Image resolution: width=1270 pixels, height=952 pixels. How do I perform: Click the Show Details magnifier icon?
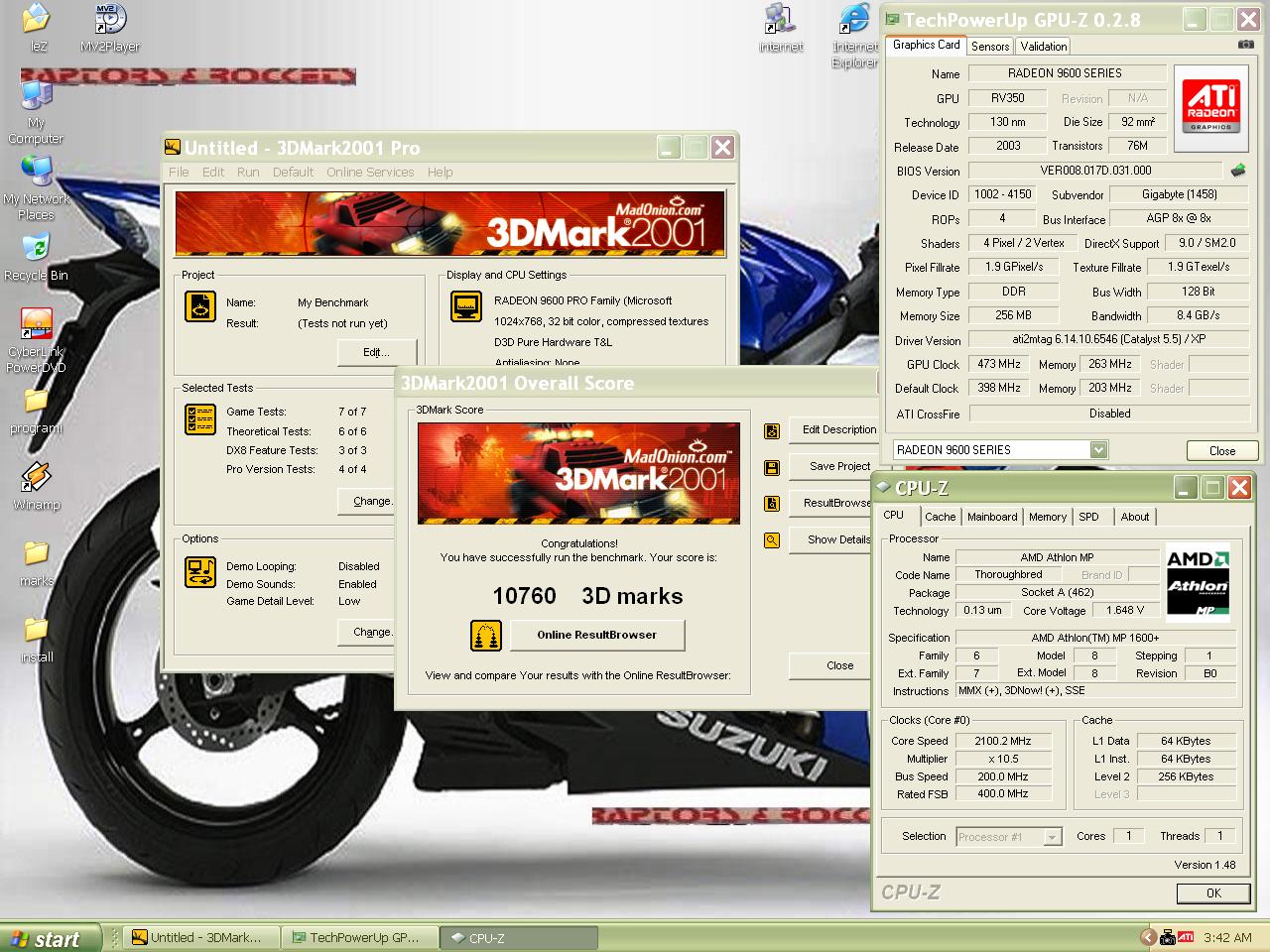click(x=772, y=540)
